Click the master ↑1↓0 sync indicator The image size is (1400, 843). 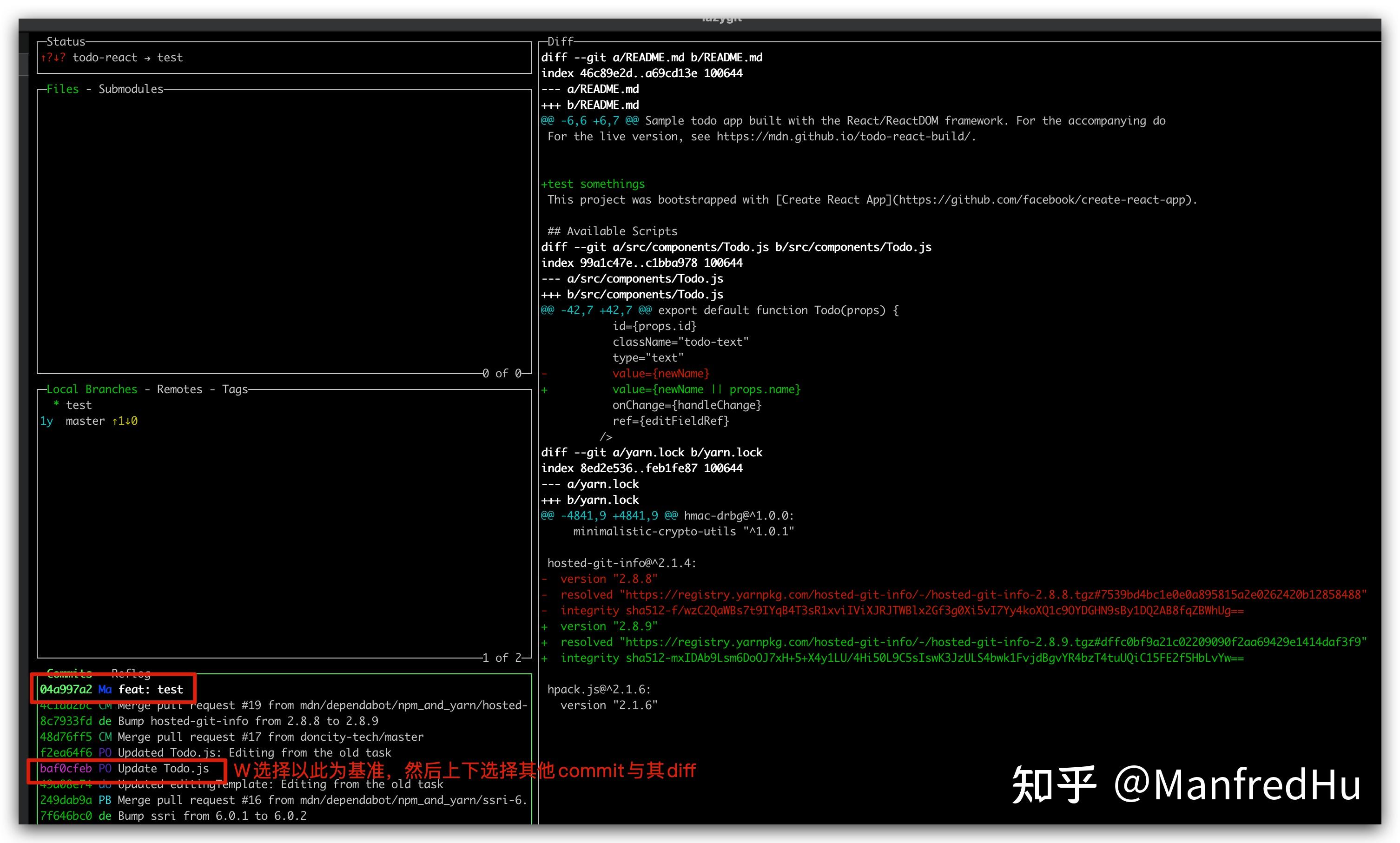pos(125,421)
